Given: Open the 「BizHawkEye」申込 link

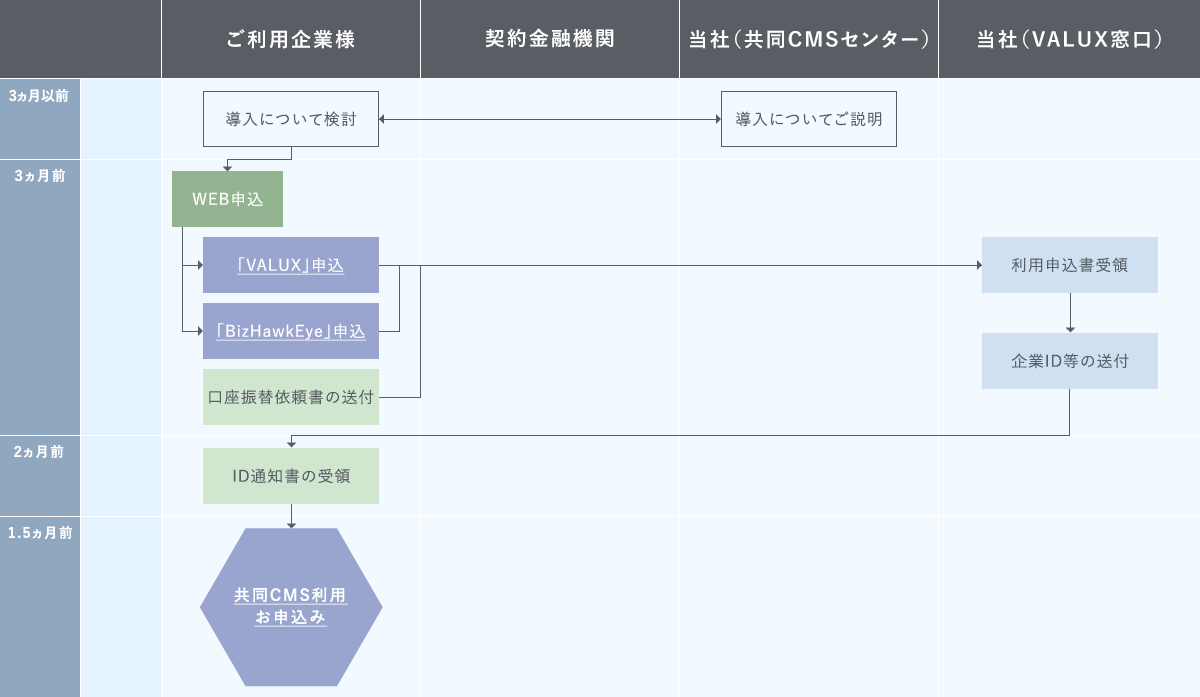Looking at the screenshot, I should 290,331.
